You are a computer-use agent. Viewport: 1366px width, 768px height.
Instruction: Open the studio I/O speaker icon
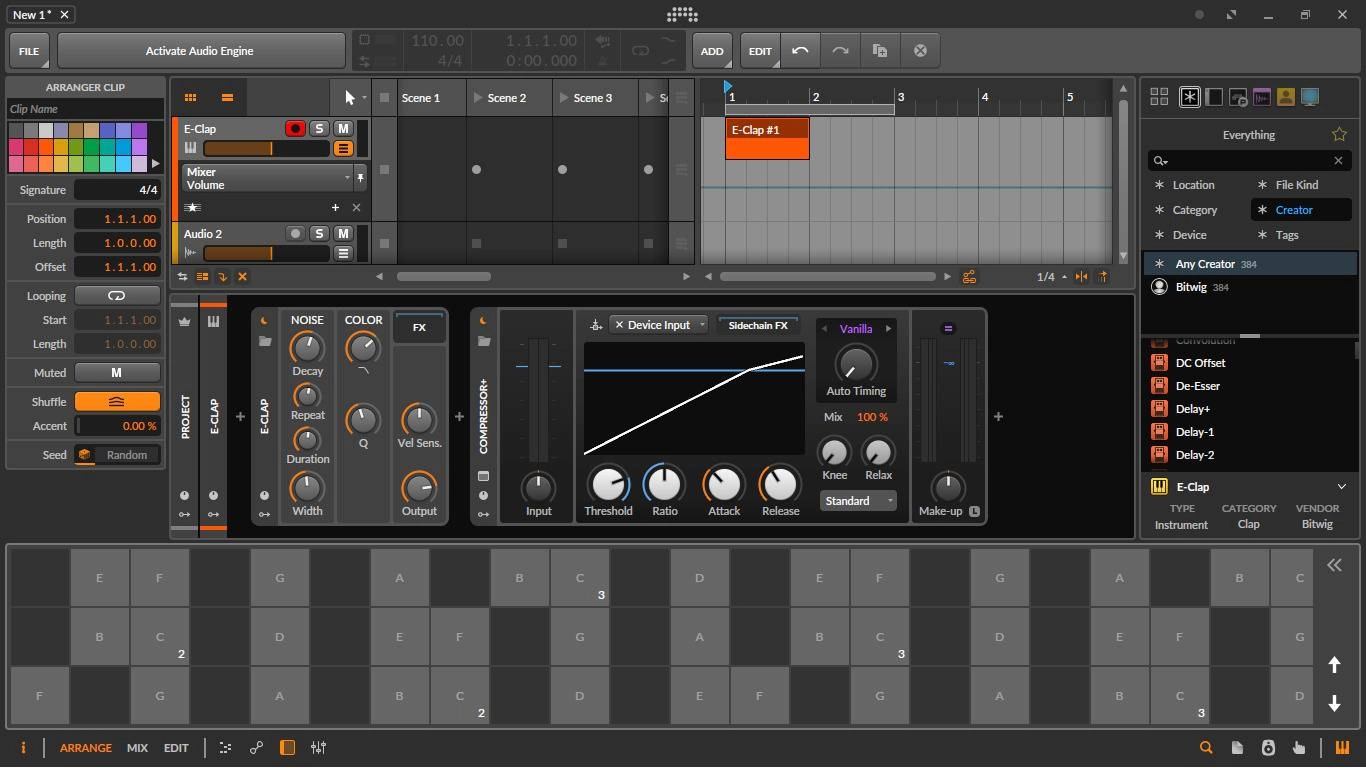click(x=1268, y=748)
